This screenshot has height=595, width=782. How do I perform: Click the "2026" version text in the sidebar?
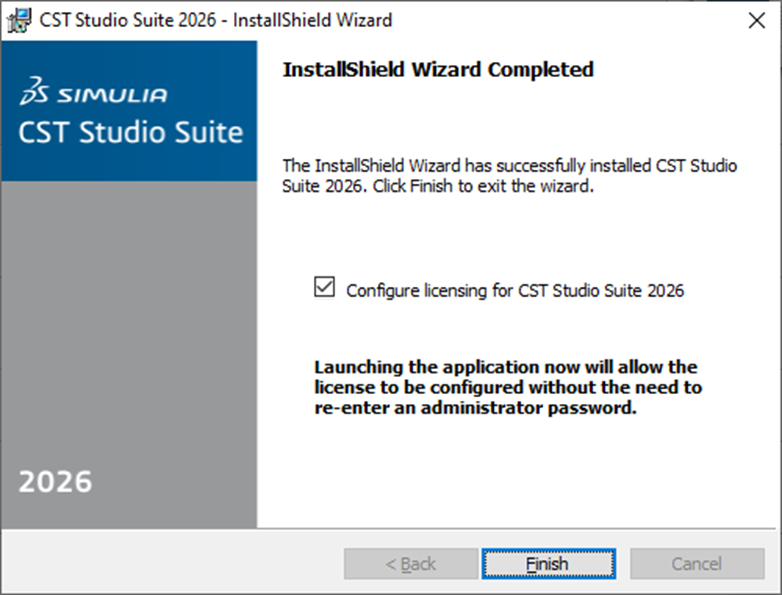56,481
